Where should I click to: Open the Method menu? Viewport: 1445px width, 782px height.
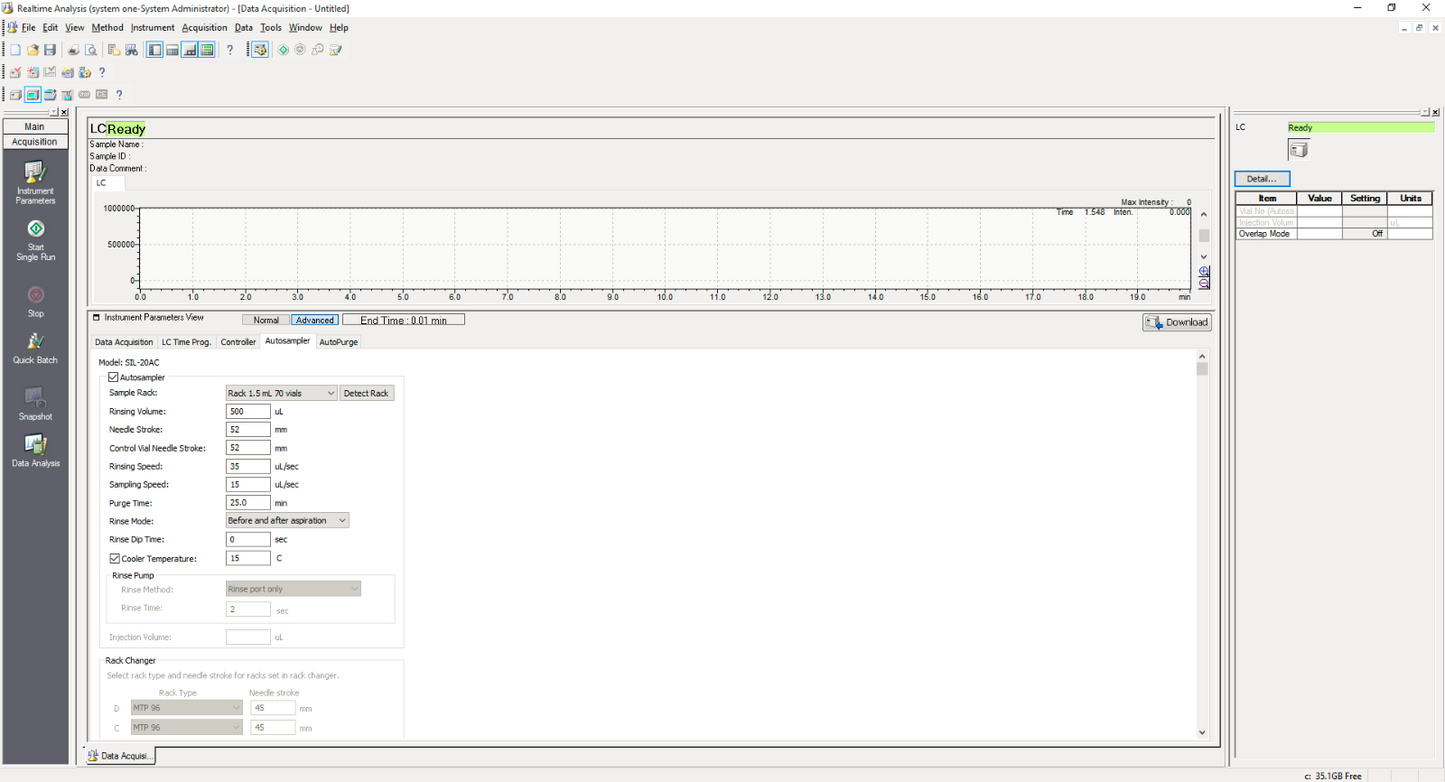click(x=107, y=28)
